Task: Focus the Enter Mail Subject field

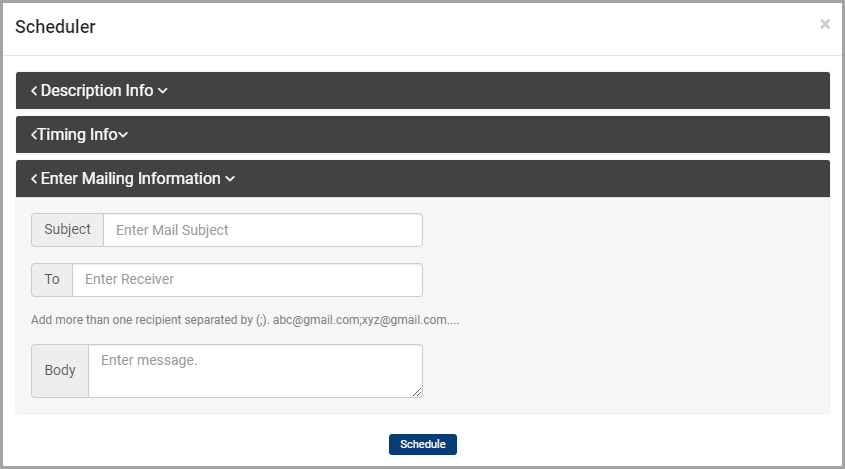Action: [263, 230]
